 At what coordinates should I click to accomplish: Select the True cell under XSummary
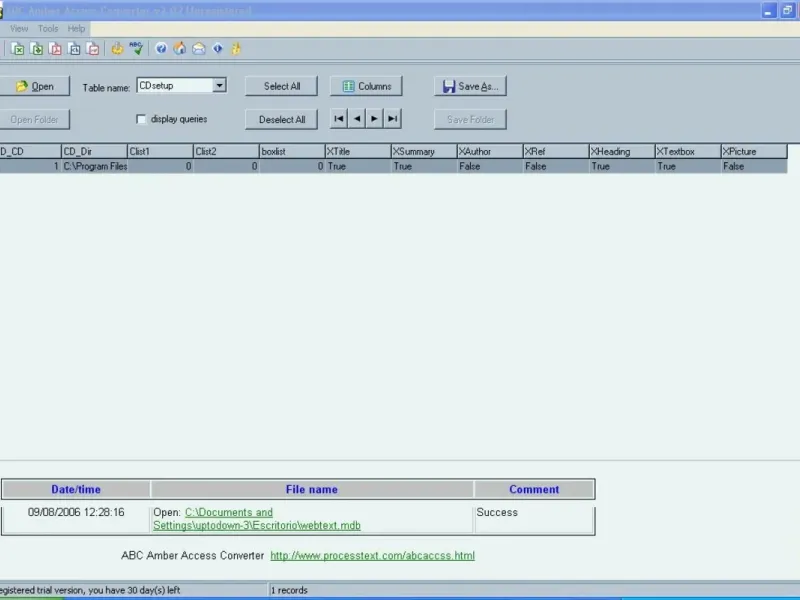coord(424,166)
